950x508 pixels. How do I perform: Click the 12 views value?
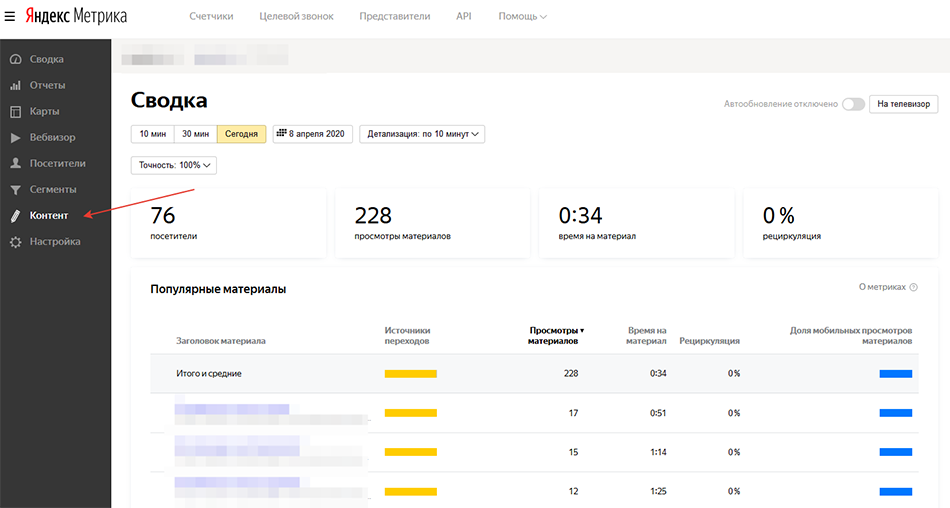coord(573,492)
